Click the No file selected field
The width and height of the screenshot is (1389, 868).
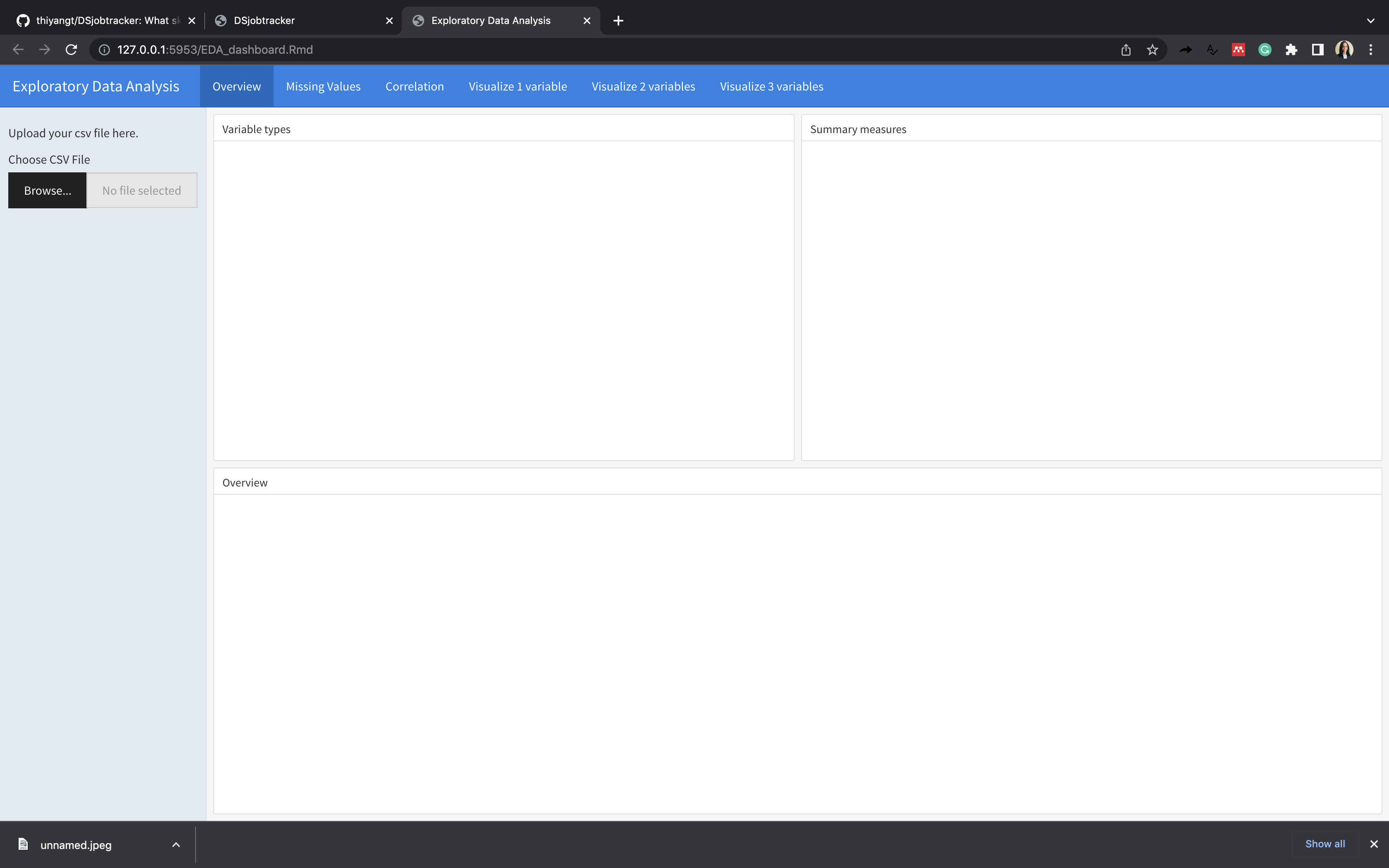click(142, 191)
